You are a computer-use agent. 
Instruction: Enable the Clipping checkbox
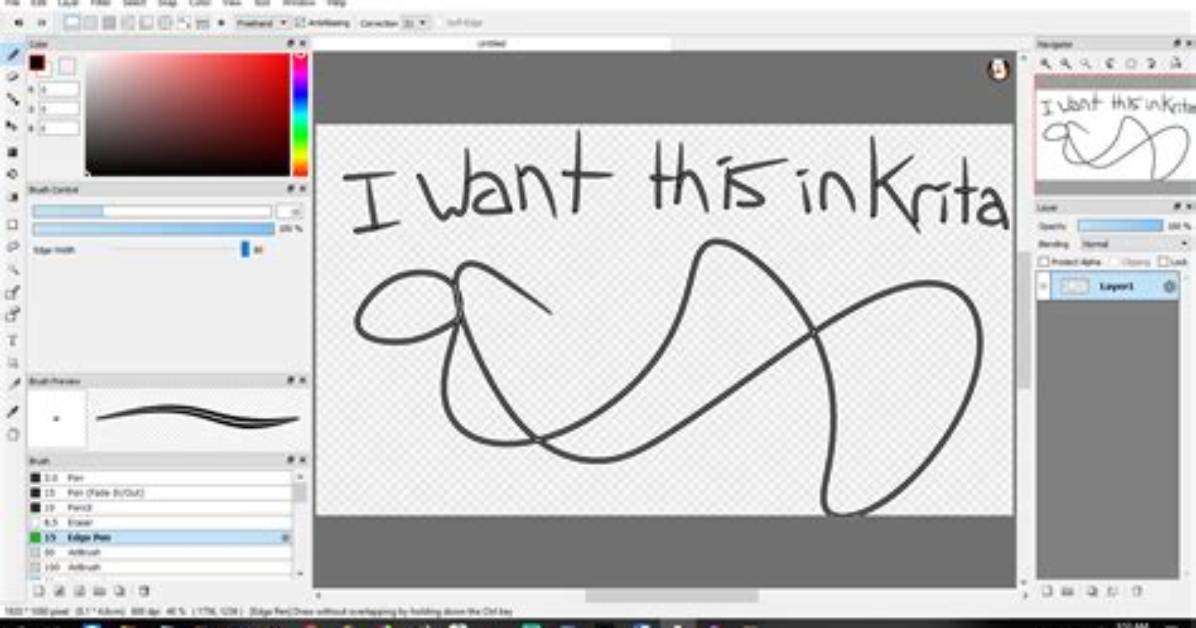tap(1114, 262)
